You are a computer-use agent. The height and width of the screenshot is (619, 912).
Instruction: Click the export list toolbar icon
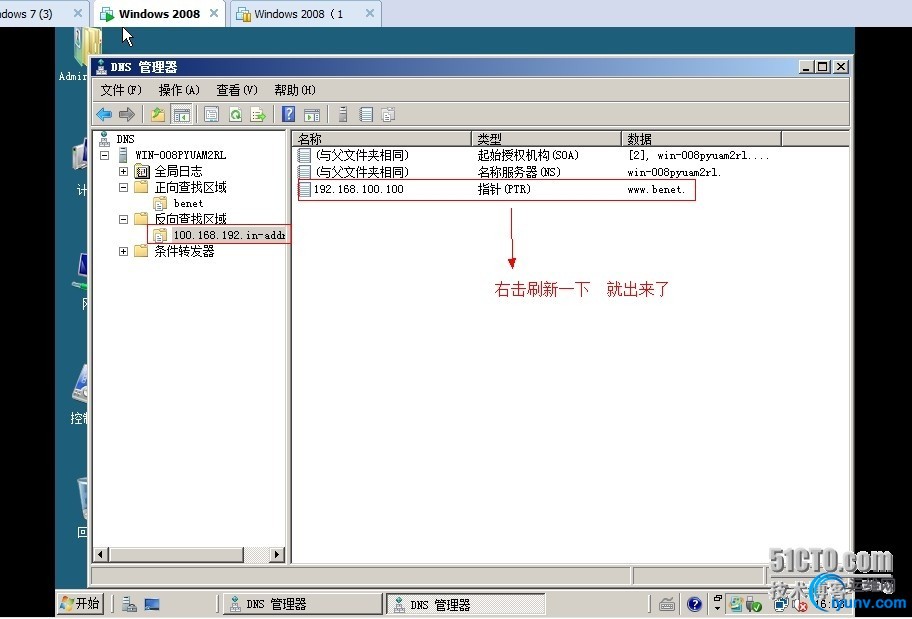258,114
